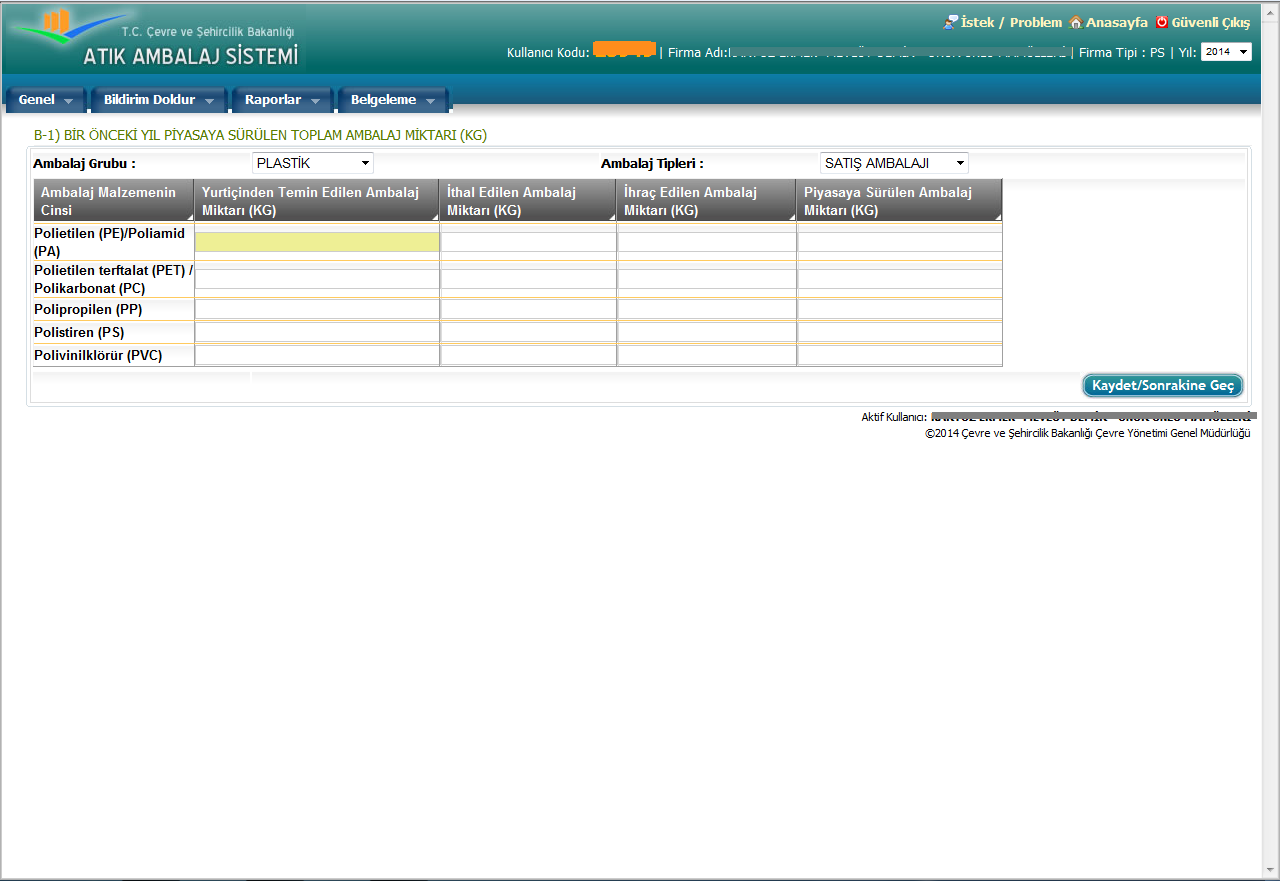Click İthal Edilen field in Polistiren (PS) row
Viewport: 1280px width, 881px height.
coord(528,332)
